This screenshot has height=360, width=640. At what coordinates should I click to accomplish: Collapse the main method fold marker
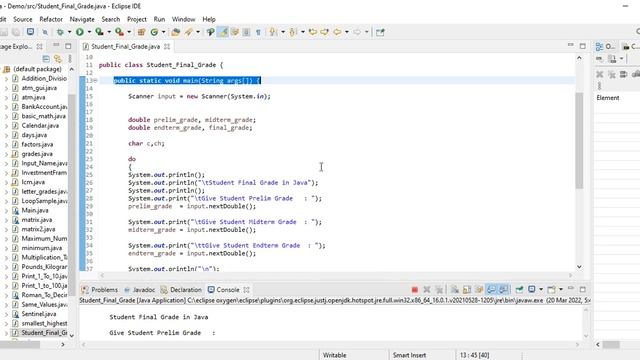95,80
